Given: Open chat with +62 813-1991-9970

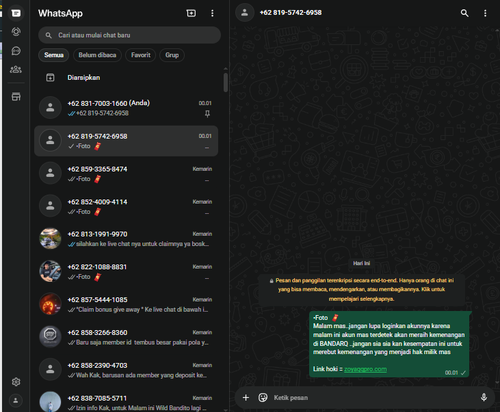Looking at the screenshot, I should [126, 239].
